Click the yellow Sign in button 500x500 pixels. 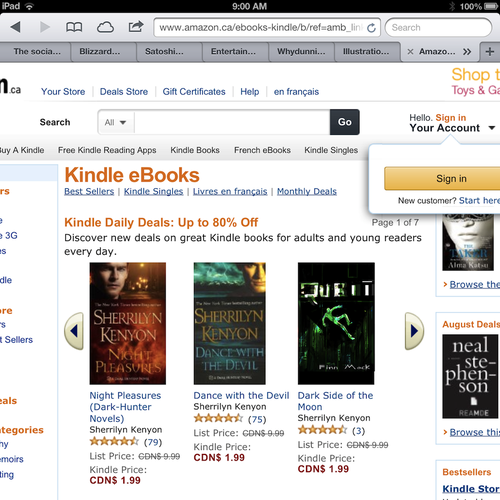(x=442, y=179)
